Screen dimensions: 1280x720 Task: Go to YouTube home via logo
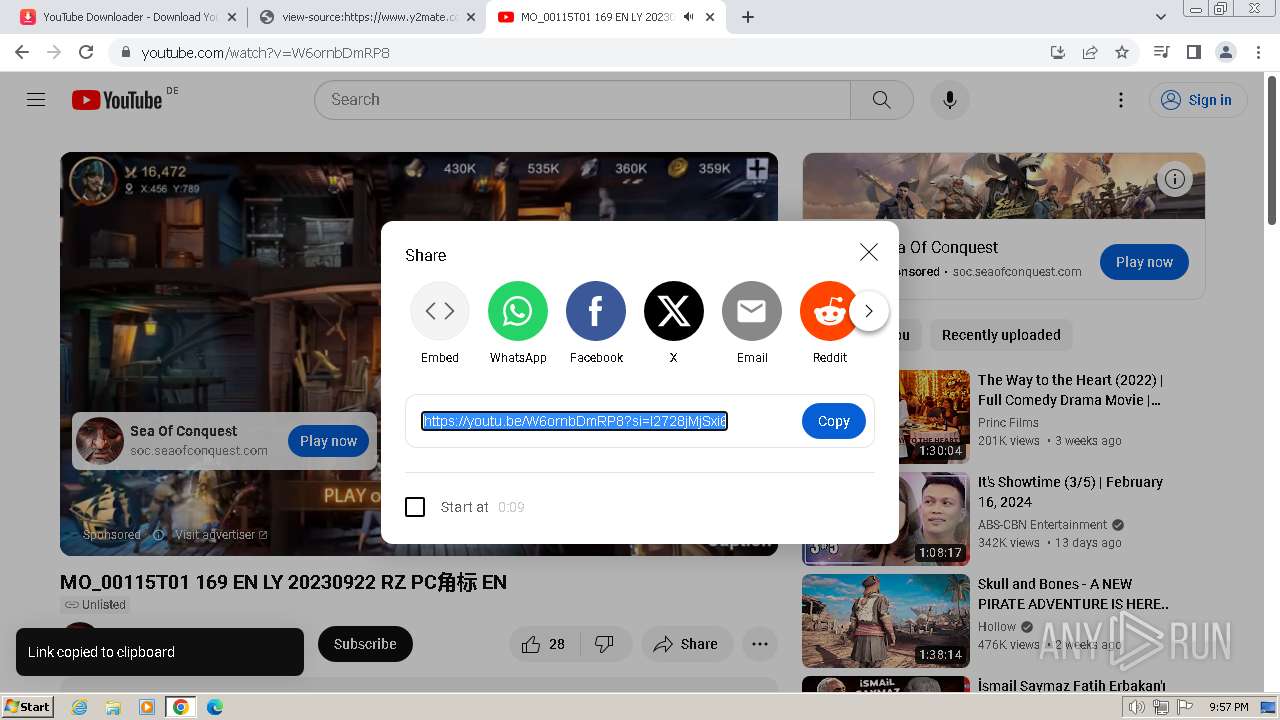tap(117, 100)
